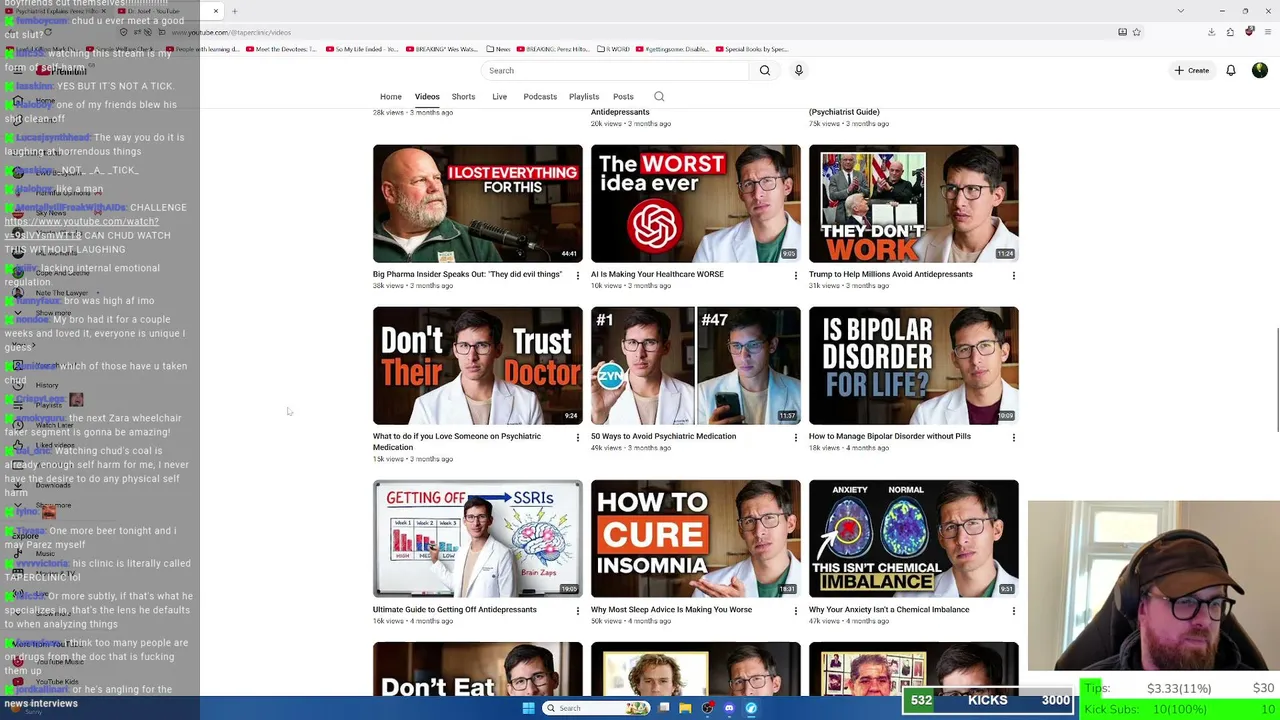Click the Create button

coord(1192,70)
